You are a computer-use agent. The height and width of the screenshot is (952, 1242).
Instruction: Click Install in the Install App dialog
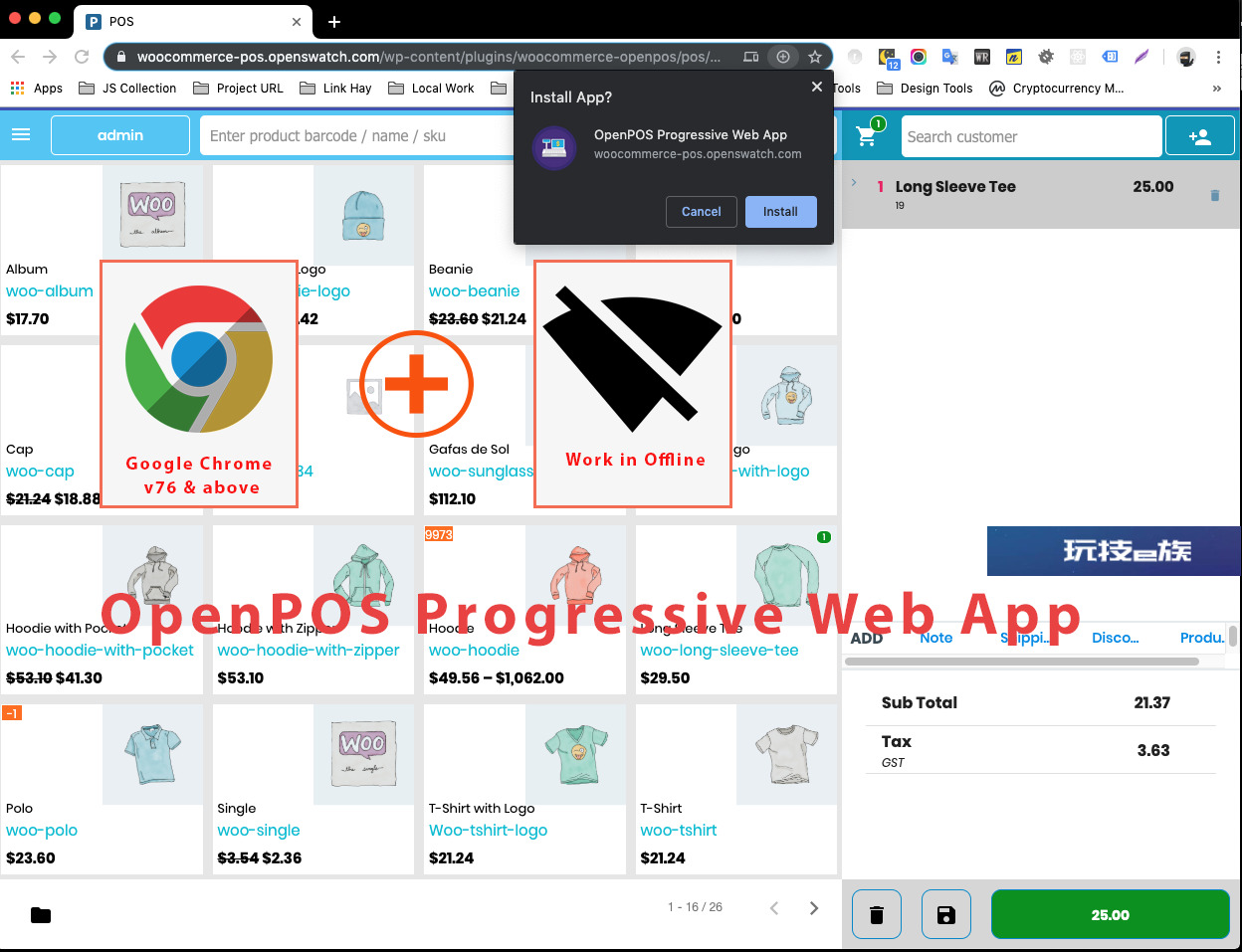[781, 212]
